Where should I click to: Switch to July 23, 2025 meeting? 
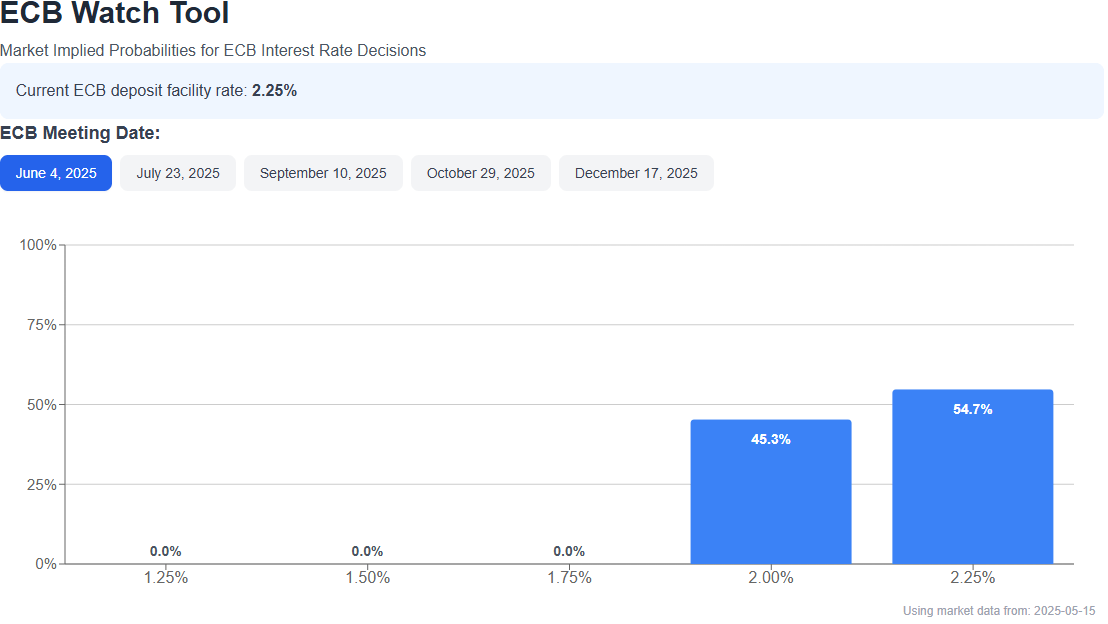pos(178,173)
